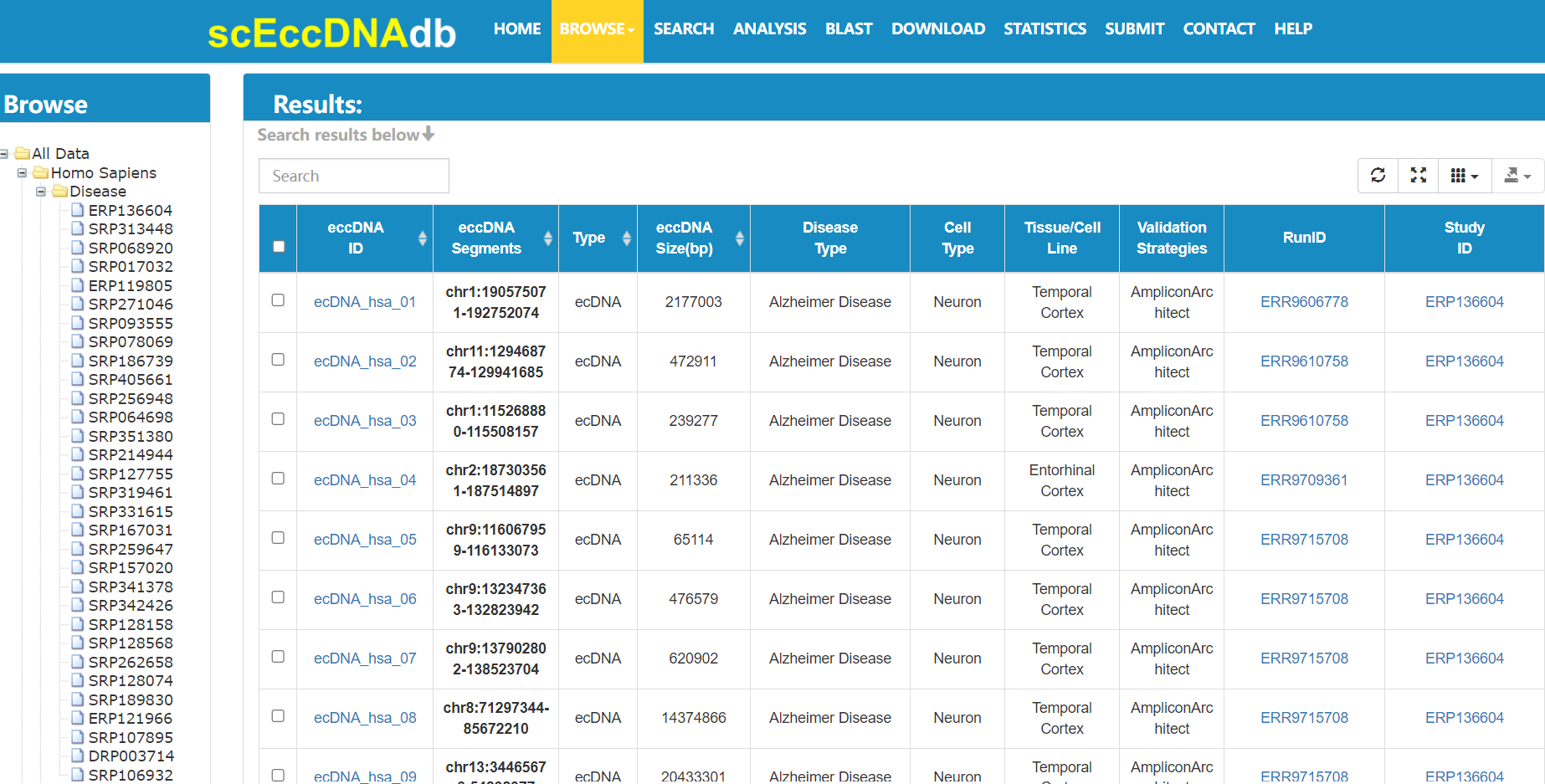This screenshot has width=1545, height=784.
Task: Click the results Search field
Action: pyautogui.click(x=353, y=176)
